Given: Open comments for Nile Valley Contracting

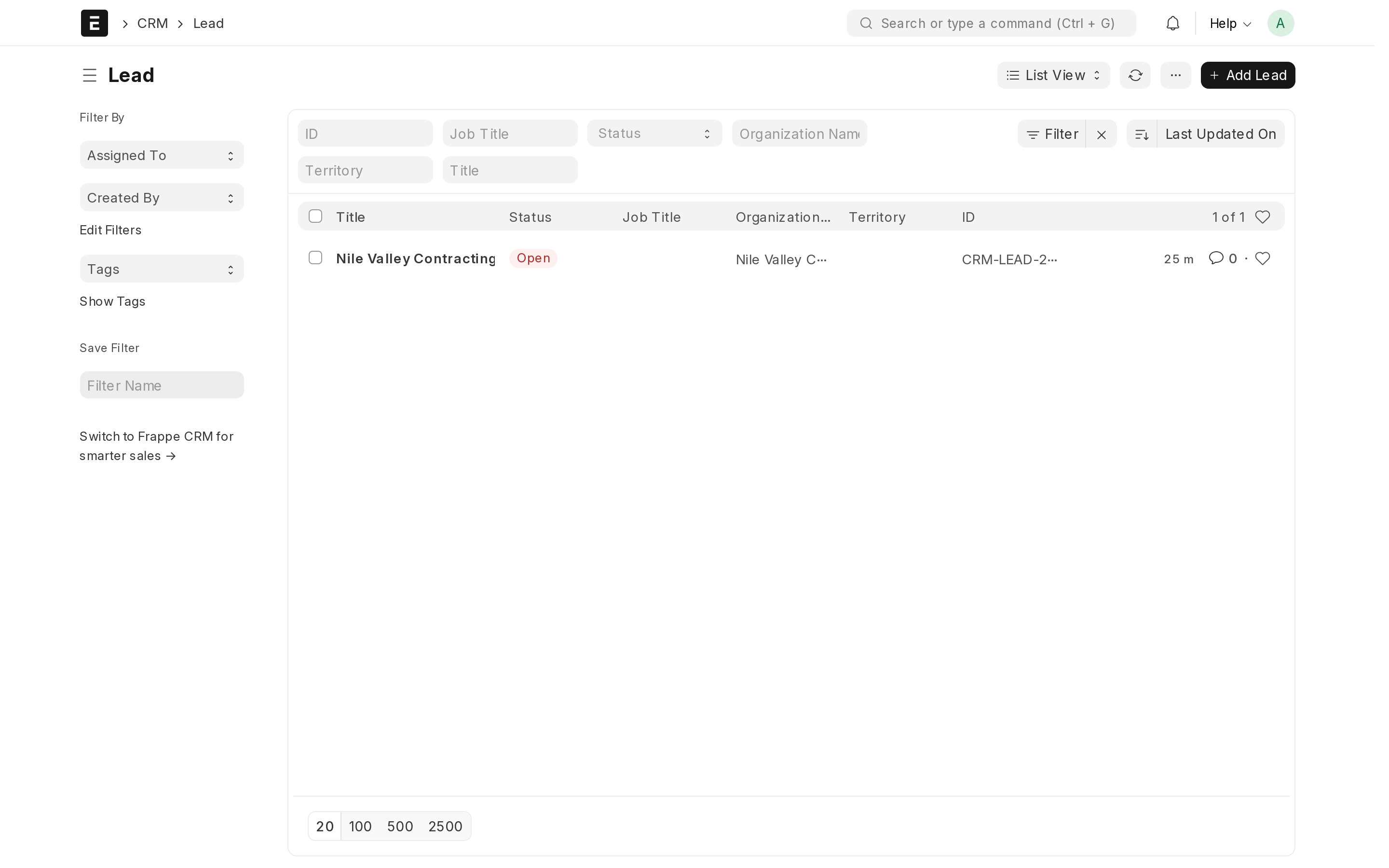Looking at the screenshot, I should tap(1222, 258).
